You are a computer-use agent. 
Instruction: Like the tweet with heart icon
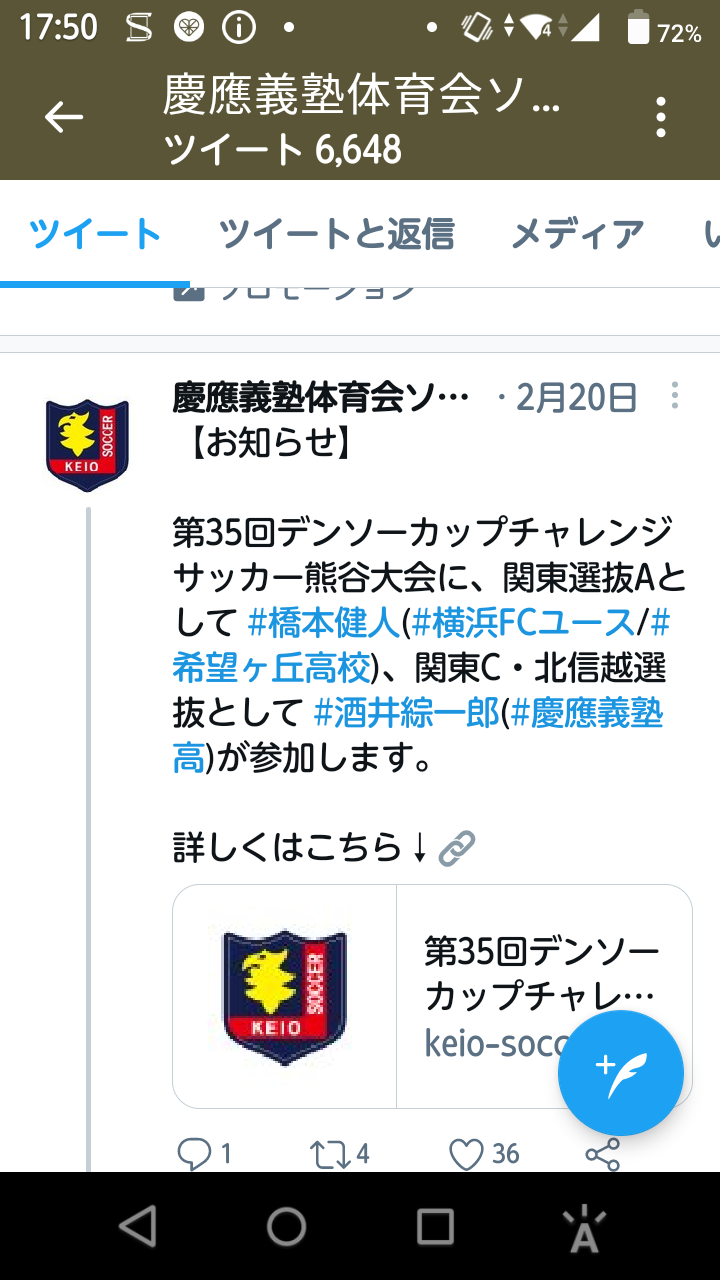tap(466, 1154)
